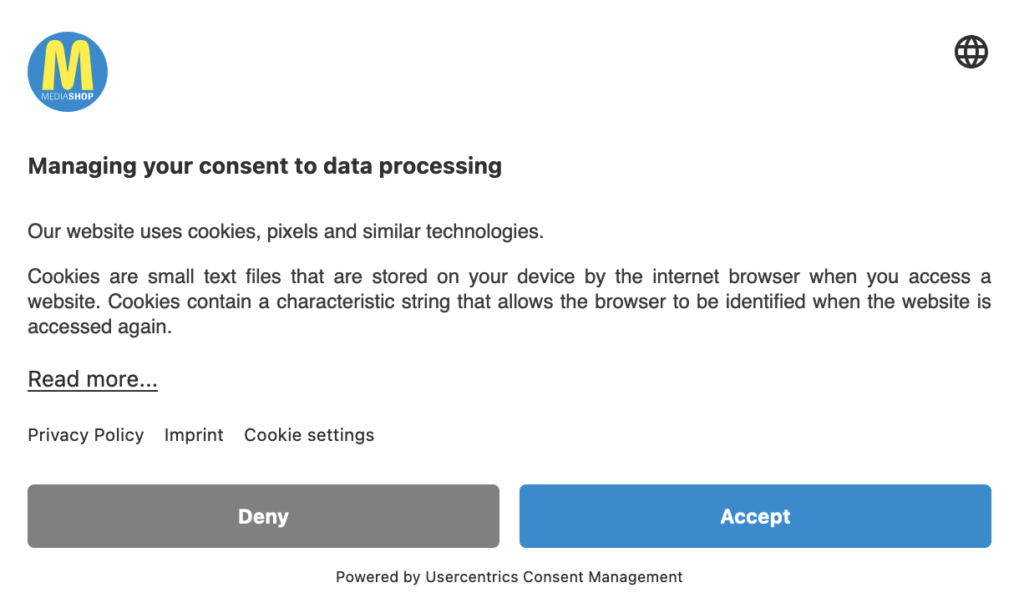This screenshot has height=598, width=1024.
Task: Open the language selector globe icon
Action: coord(971,52)
